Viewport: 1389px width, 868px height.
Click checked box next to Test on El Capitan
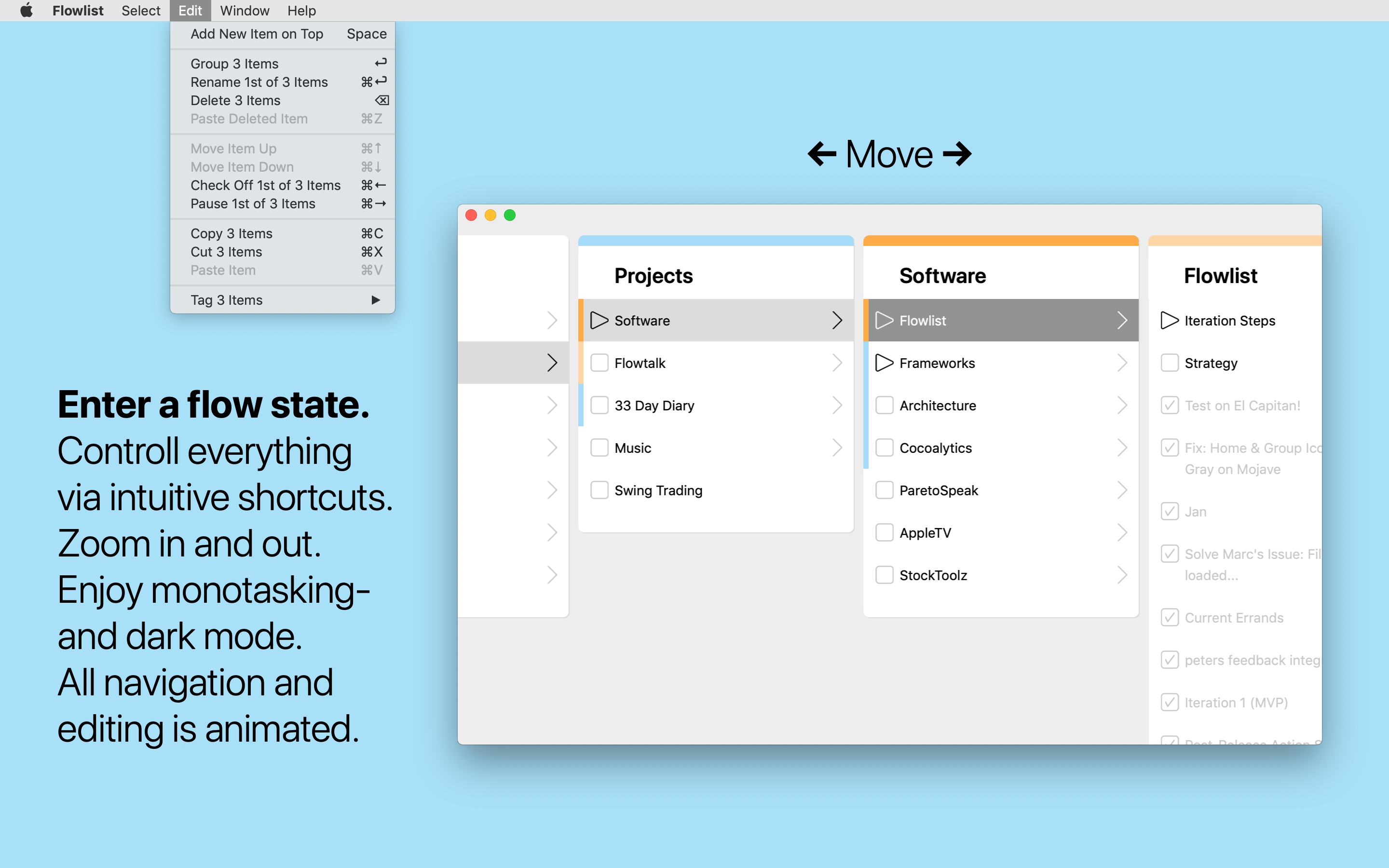point(1169,405)
